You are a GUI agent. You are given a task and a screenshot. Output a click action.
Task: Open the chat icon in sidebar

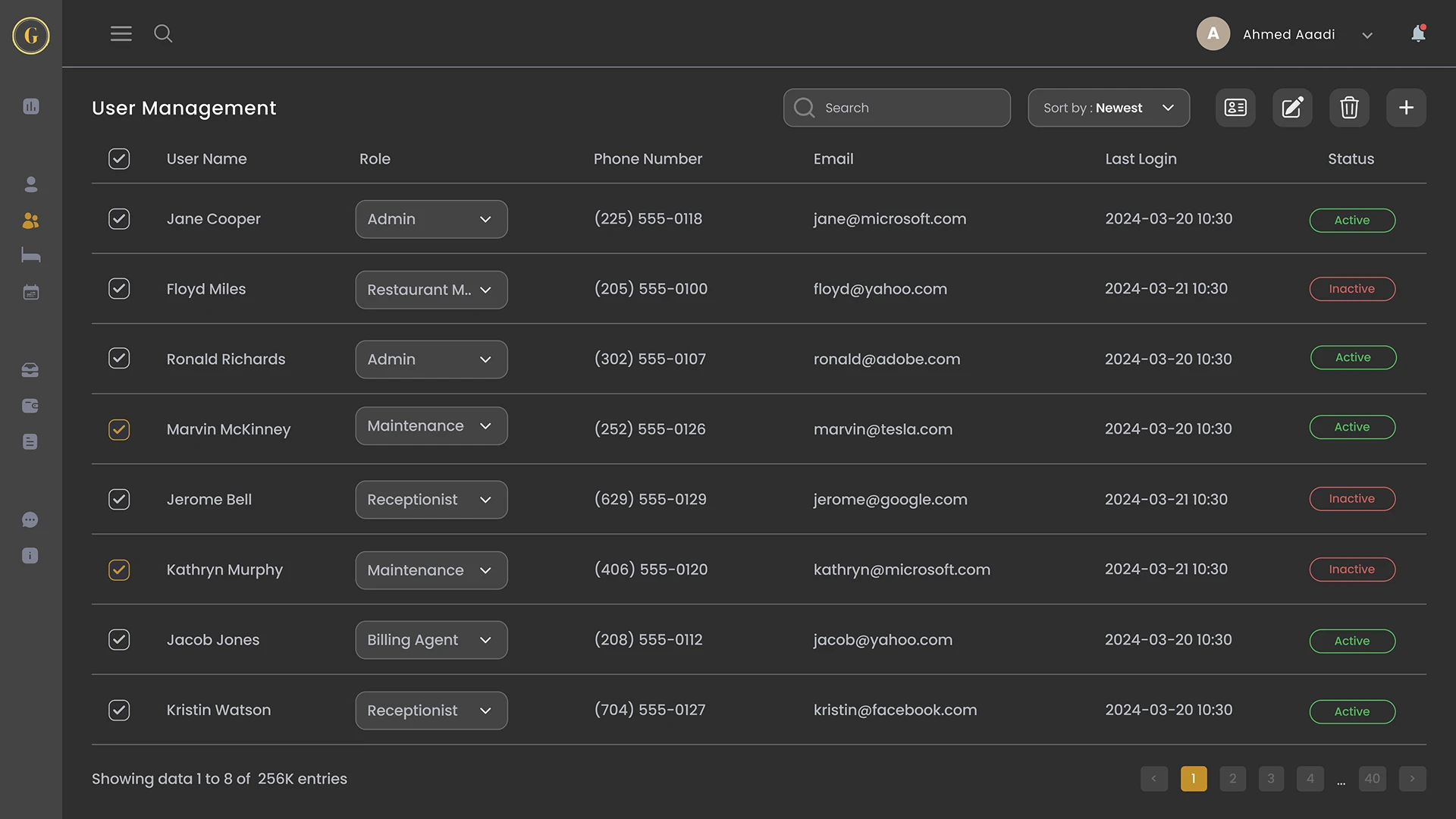point(30,519)
